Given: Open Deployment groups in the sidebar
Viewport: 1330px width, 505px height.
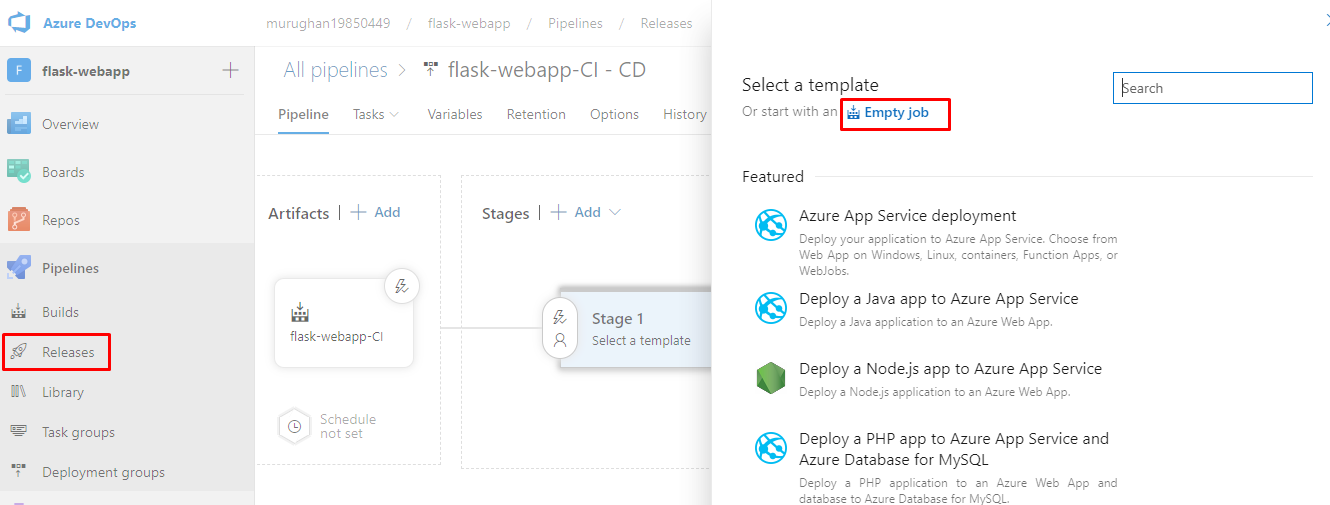Looking at the screenshot, I should pyautogui.click(x=103, y=472).
